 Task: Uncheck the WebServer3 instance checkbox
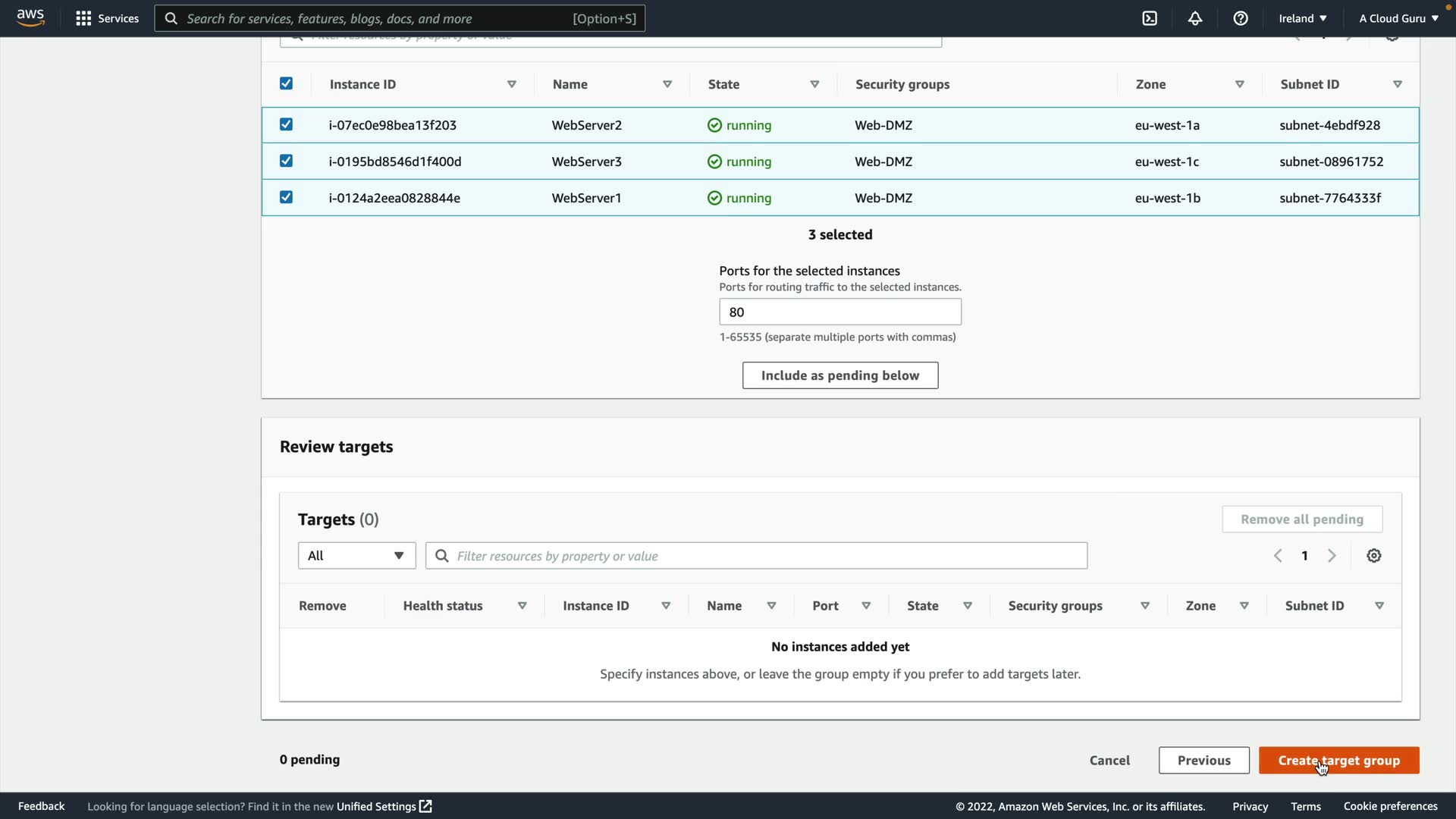pos(286,161)
